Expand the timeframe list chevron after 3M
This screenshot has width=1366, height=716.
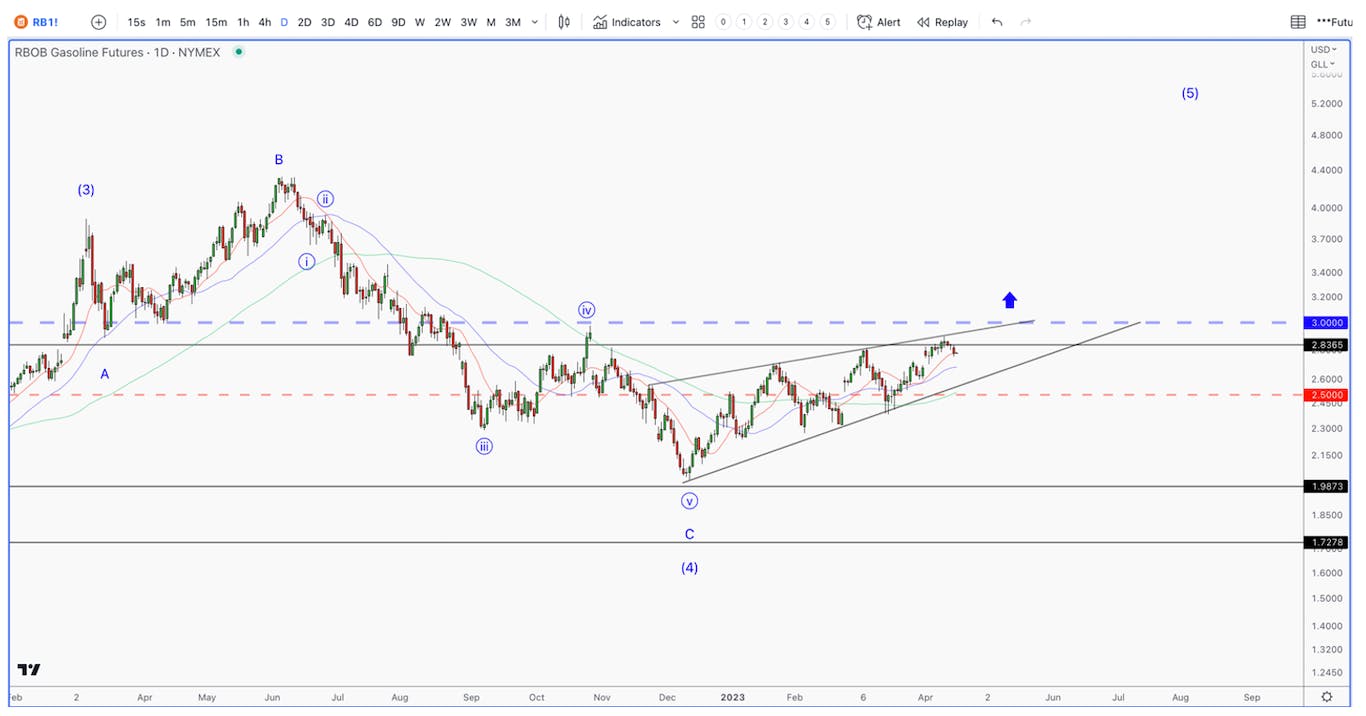pyautogui.click(x=535, y=22)
